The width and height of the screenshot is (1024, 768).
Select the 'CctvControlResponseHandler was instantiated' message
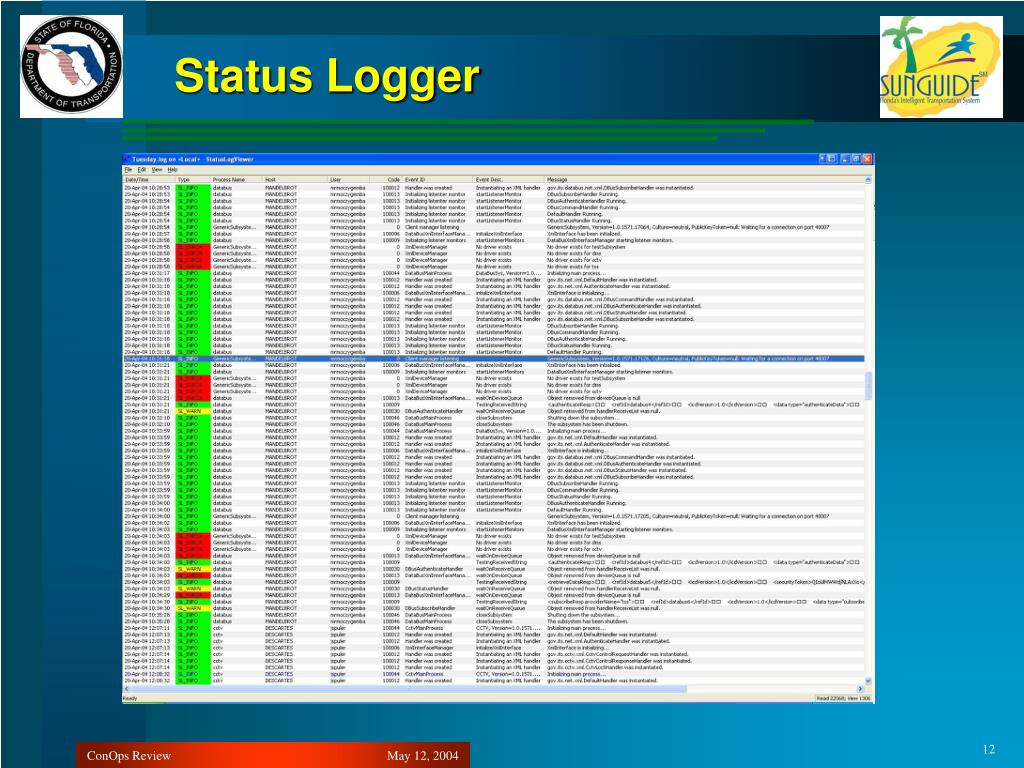pyautogui.click(x=619, y=661)
